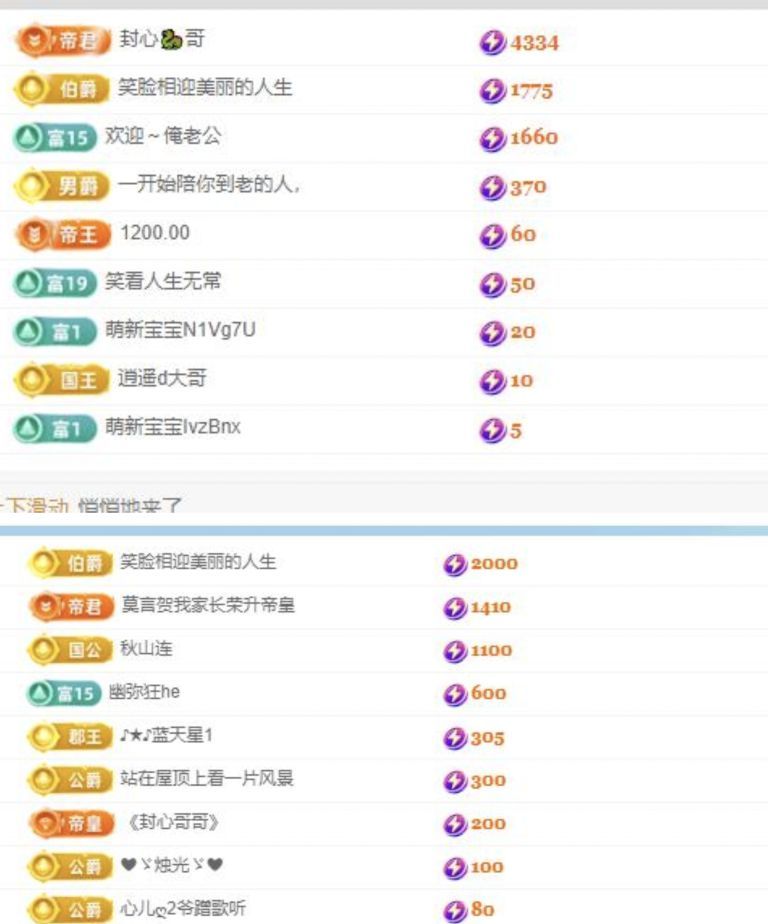Screen dimensions: 768x924
Task: Click the score value 100
Action: [487, 867]
